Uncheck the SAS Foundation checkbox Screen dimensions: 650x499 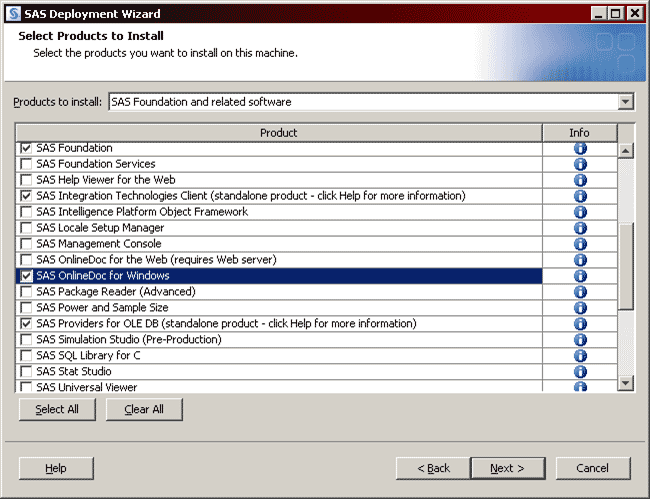[x=26, y=148]
